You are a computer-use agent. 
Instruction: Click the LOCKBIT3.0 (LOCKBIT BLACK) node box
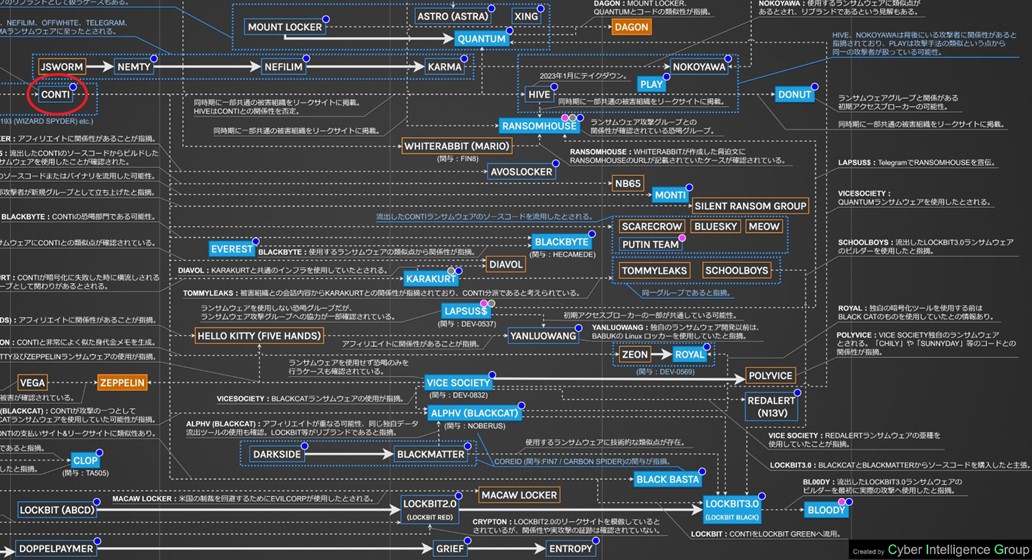(732, 510)
